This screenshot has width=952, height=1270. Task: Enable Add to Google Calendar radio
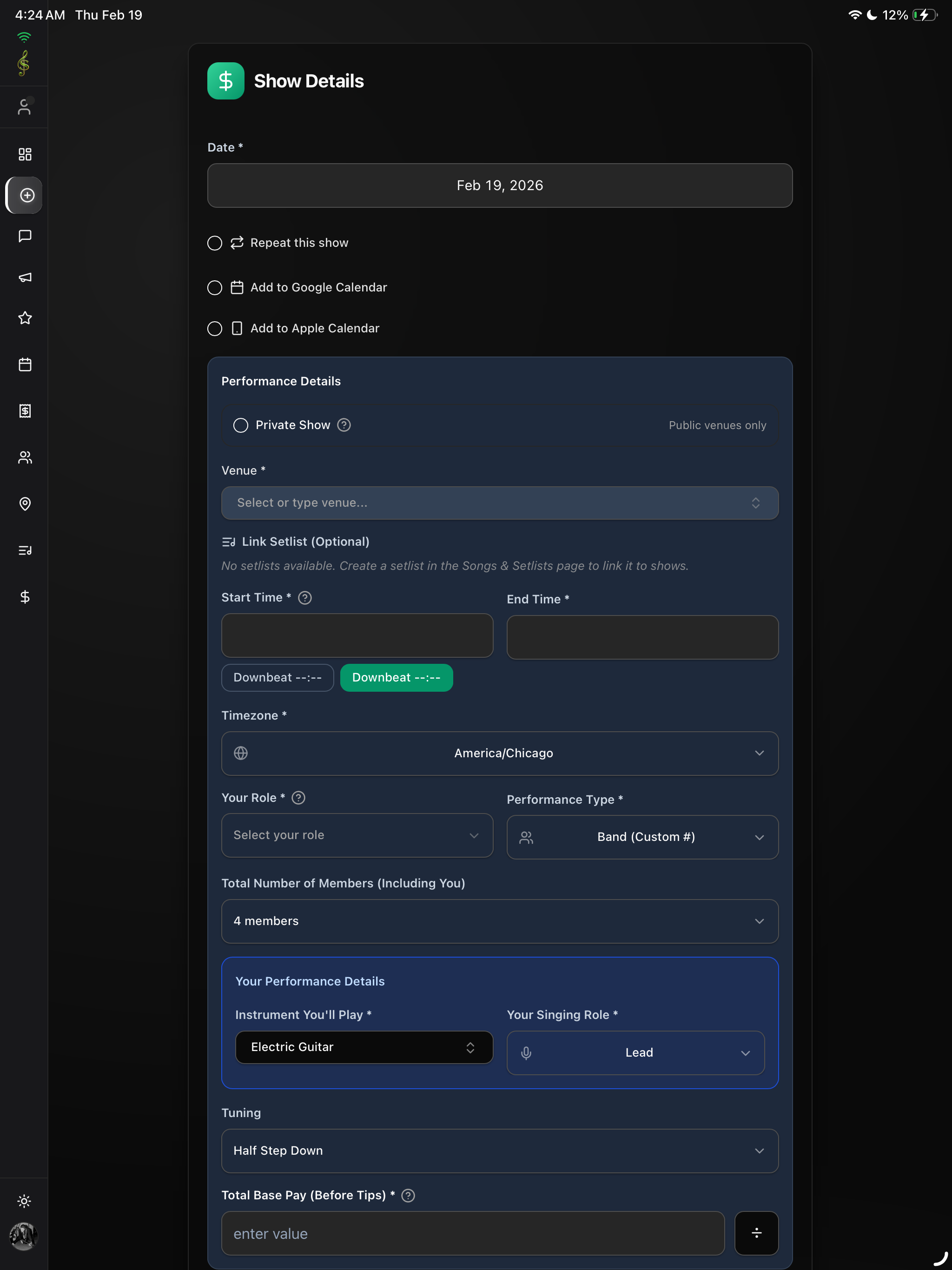(215, 288)
